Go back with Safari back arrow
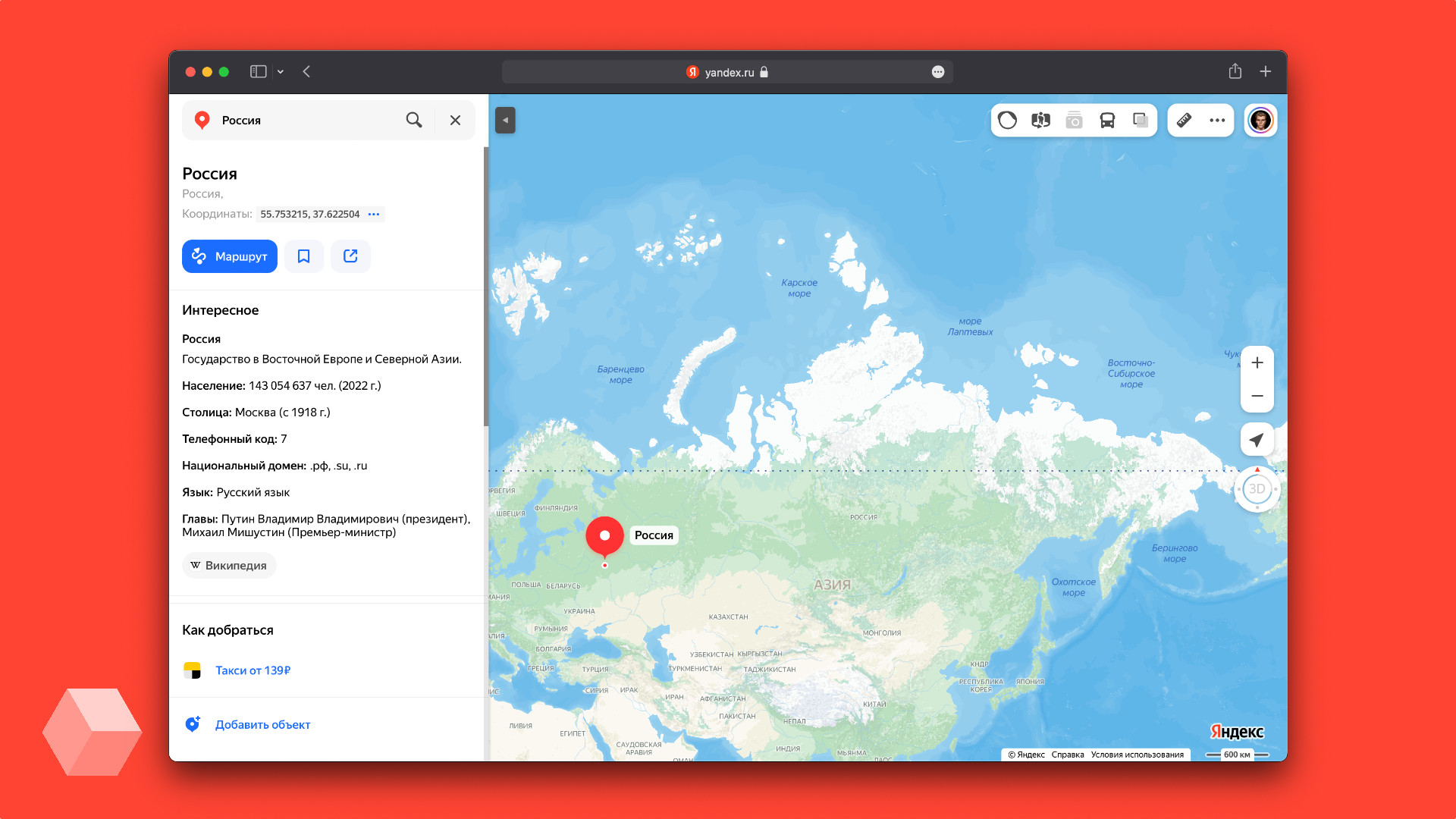Screen dimensions: 1456x819 tap(306, 71)
